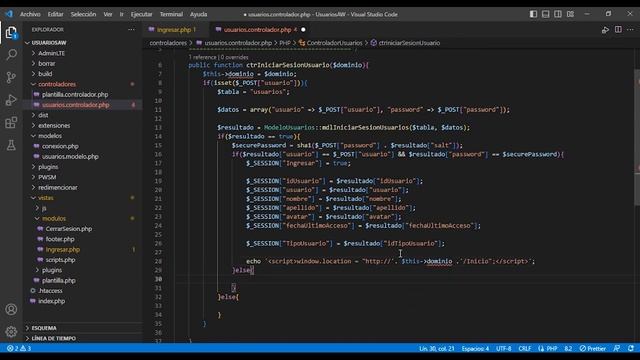This screenshot has height=360, width=640.
Task: Open the Archivo menu
Action: (30, 14)
